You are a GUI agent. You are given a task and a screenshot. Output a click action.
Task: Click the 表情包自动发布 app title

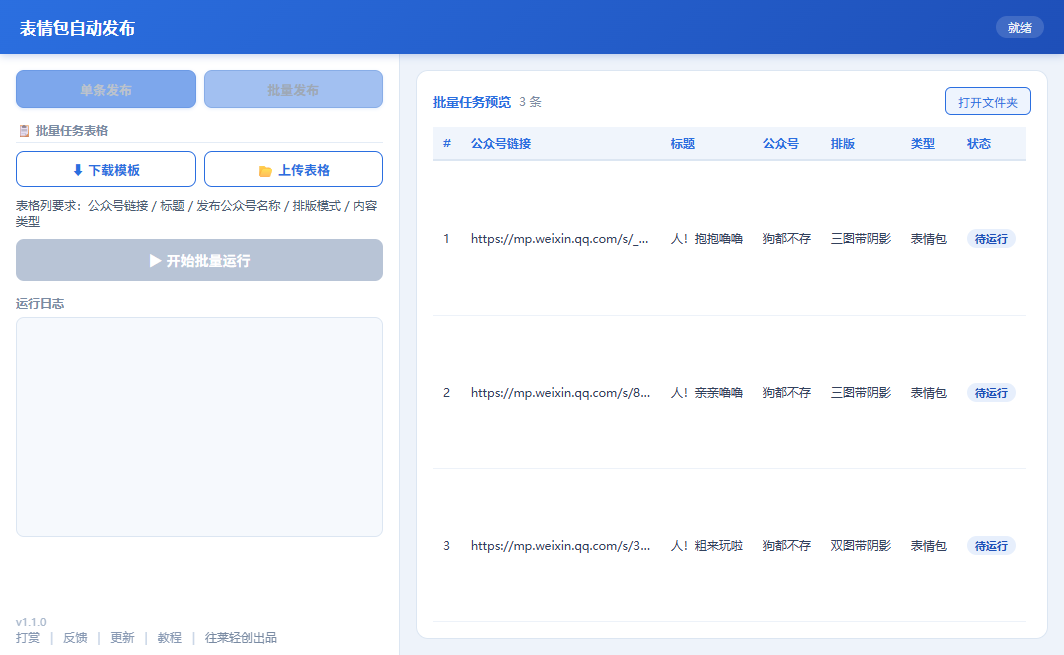(x=77, y=28)
